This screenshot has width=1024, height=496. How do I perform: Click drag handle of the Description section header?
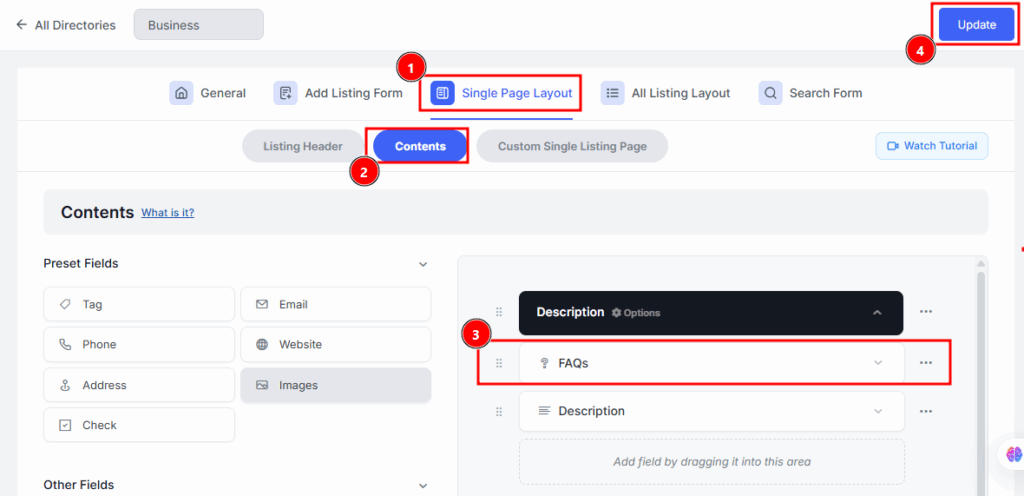pos(499,312)
